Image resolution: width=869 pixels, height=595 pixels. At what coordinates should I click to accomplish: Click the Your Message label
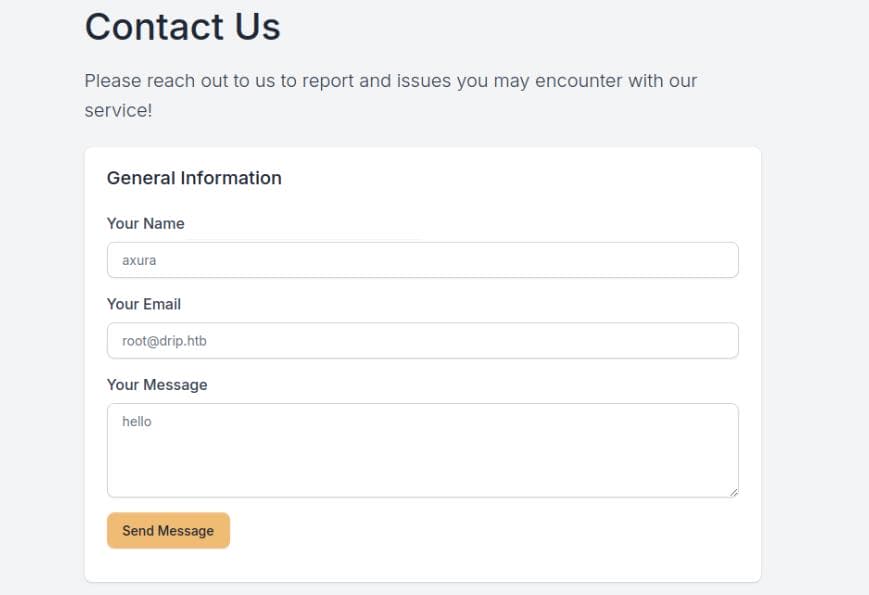pos(157,385)
